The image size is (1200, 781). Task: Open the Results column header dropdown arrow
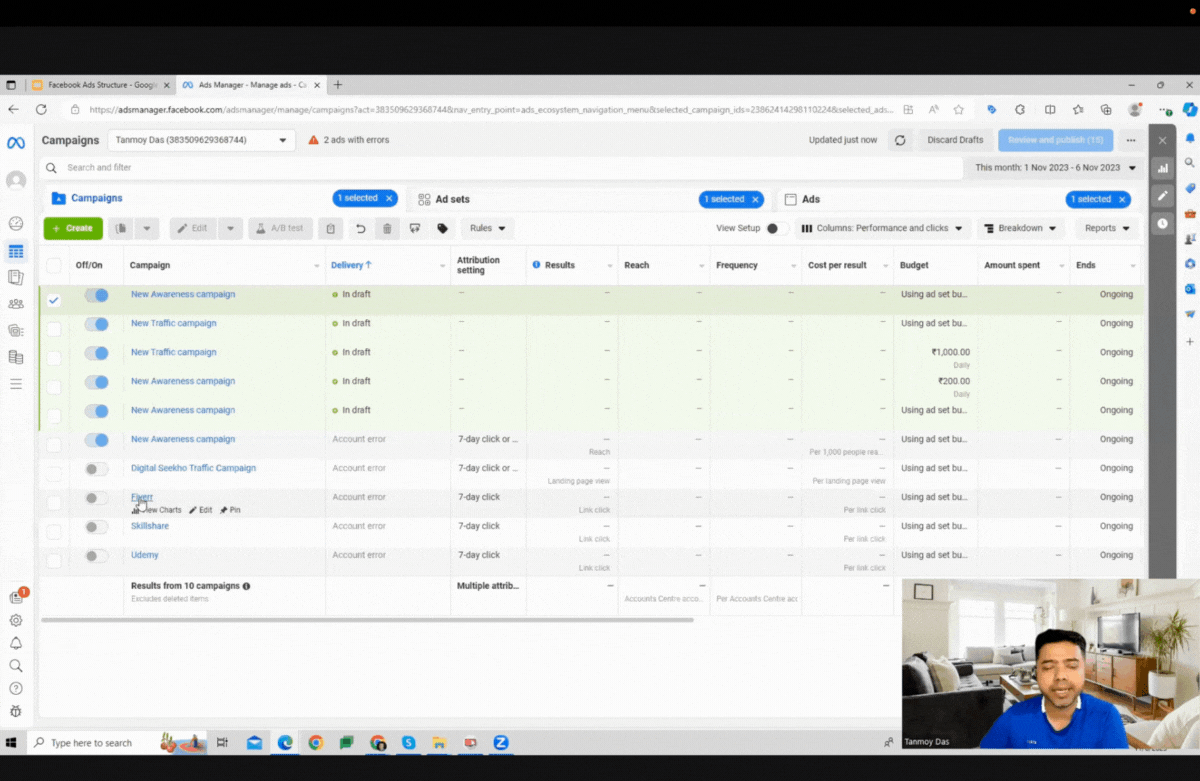(x=609, y=265)
